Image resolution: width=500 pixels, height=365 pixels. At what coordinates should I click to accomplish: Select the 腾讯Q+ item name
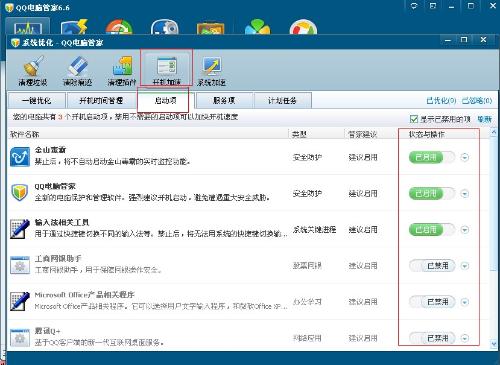pos(48,331)
